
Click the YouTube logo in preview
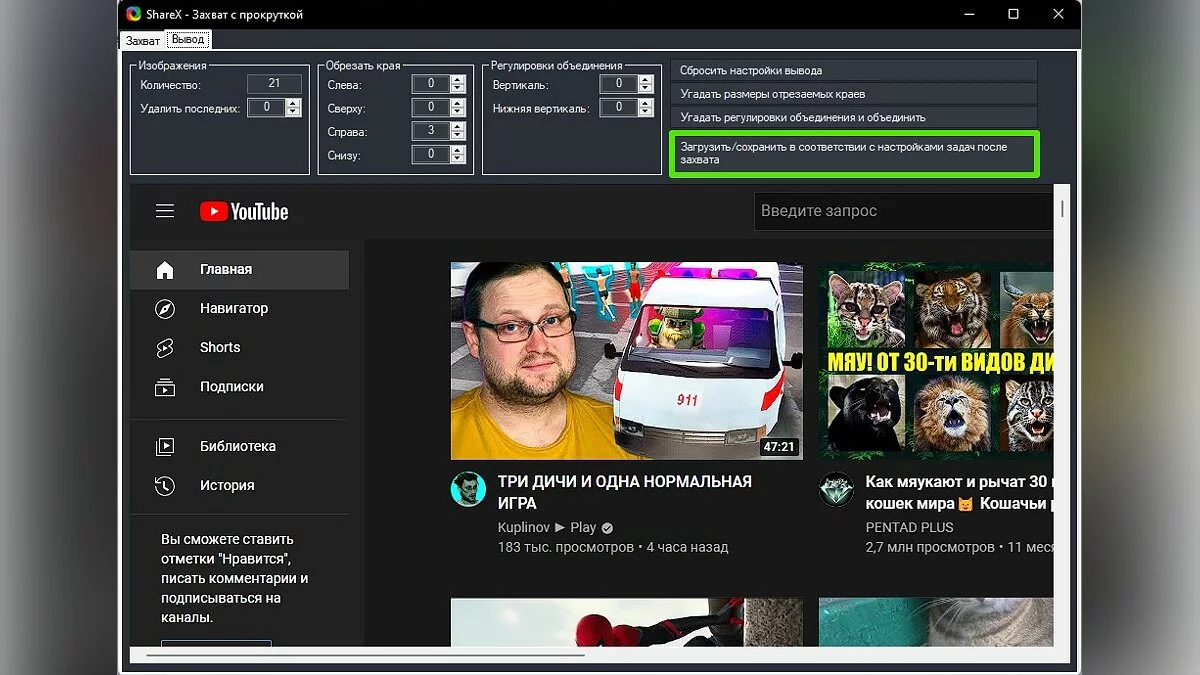tap(244, 211)
